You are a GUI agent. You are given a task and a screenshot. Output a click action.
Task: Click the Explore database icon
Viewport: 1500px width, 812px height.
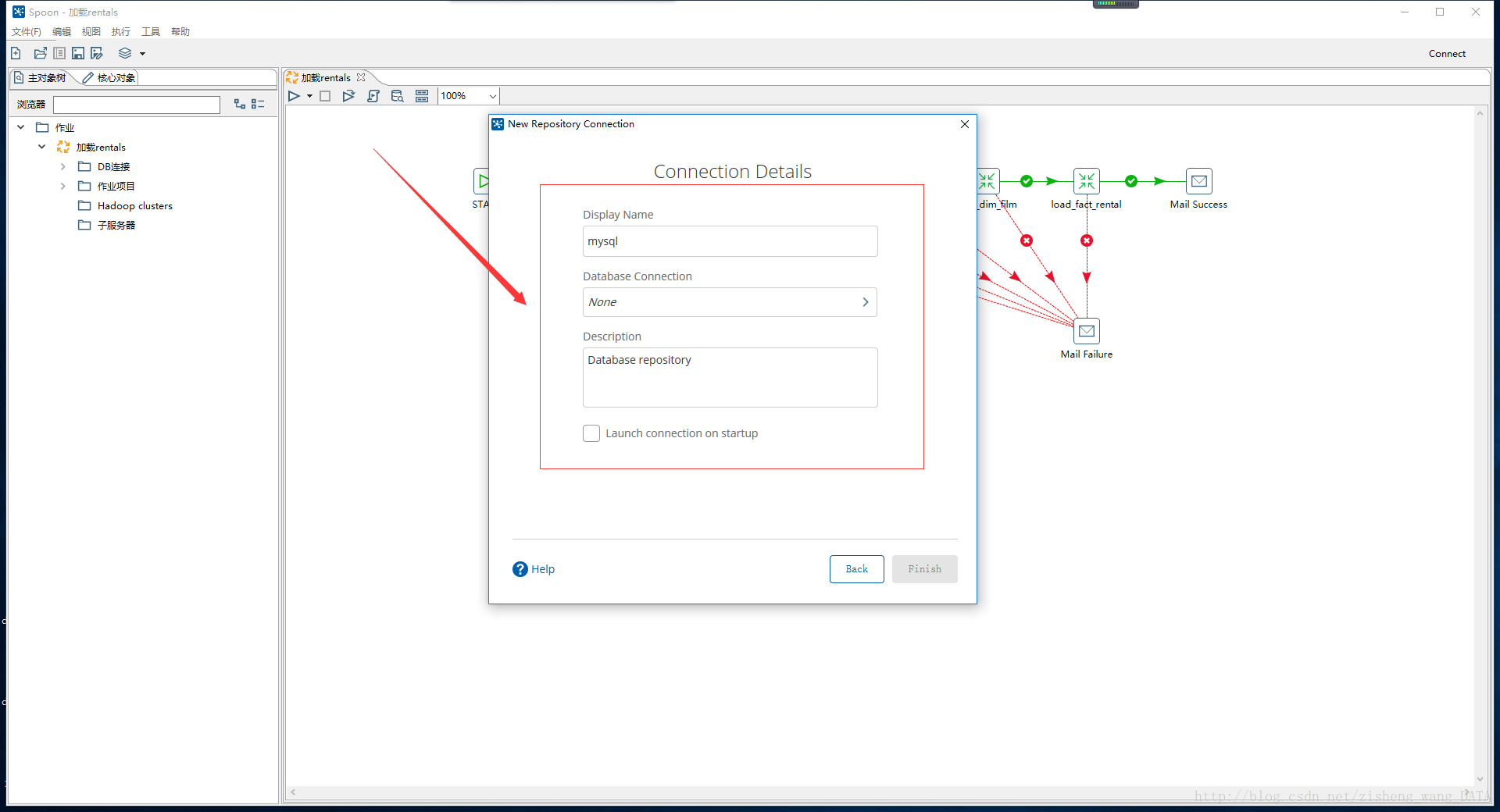click(x=398, y=96)
